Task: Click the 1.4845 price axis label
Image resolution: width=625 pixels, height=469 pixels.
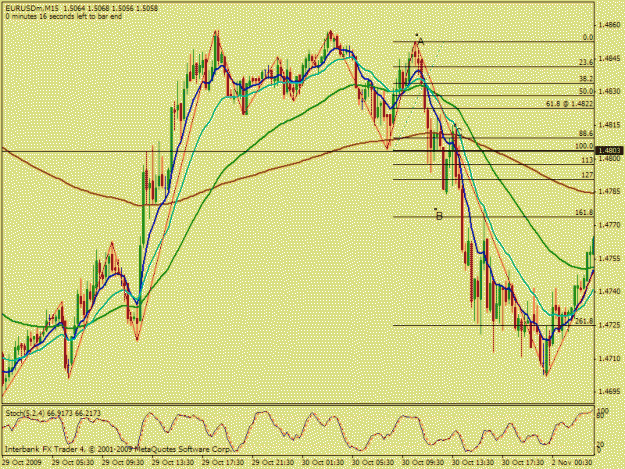Action: click(610, 59)
